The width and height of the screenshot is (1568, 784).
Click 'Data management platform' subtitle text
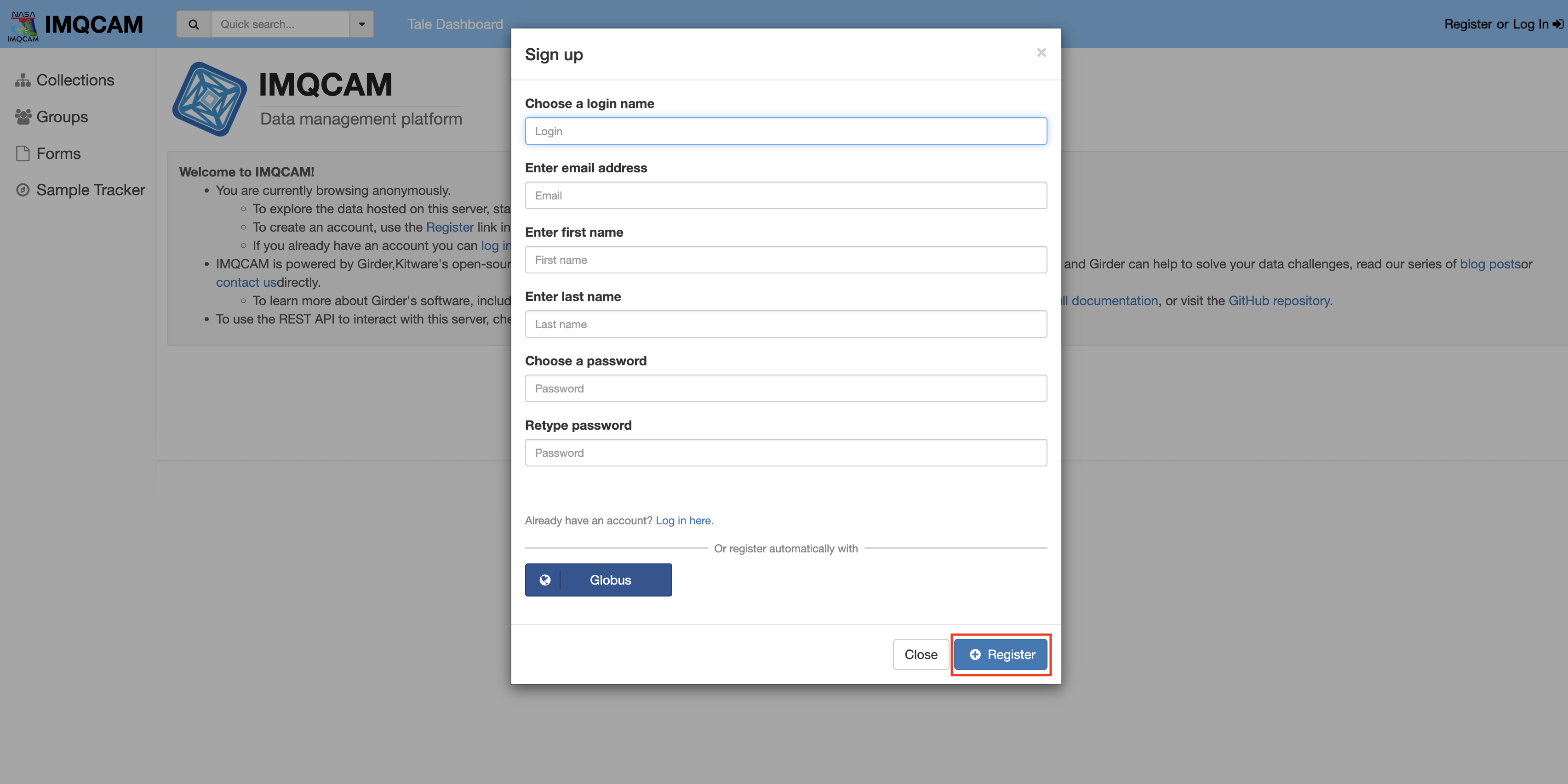point(361,119)
